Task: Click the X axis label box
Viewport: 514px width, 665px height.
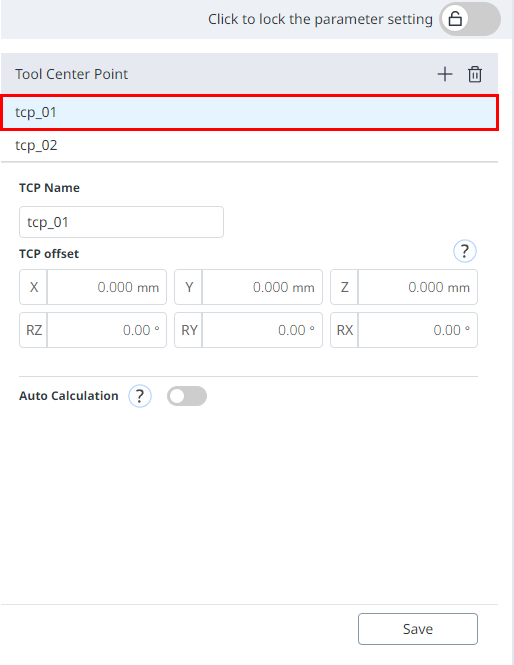Action: point(34,287)
